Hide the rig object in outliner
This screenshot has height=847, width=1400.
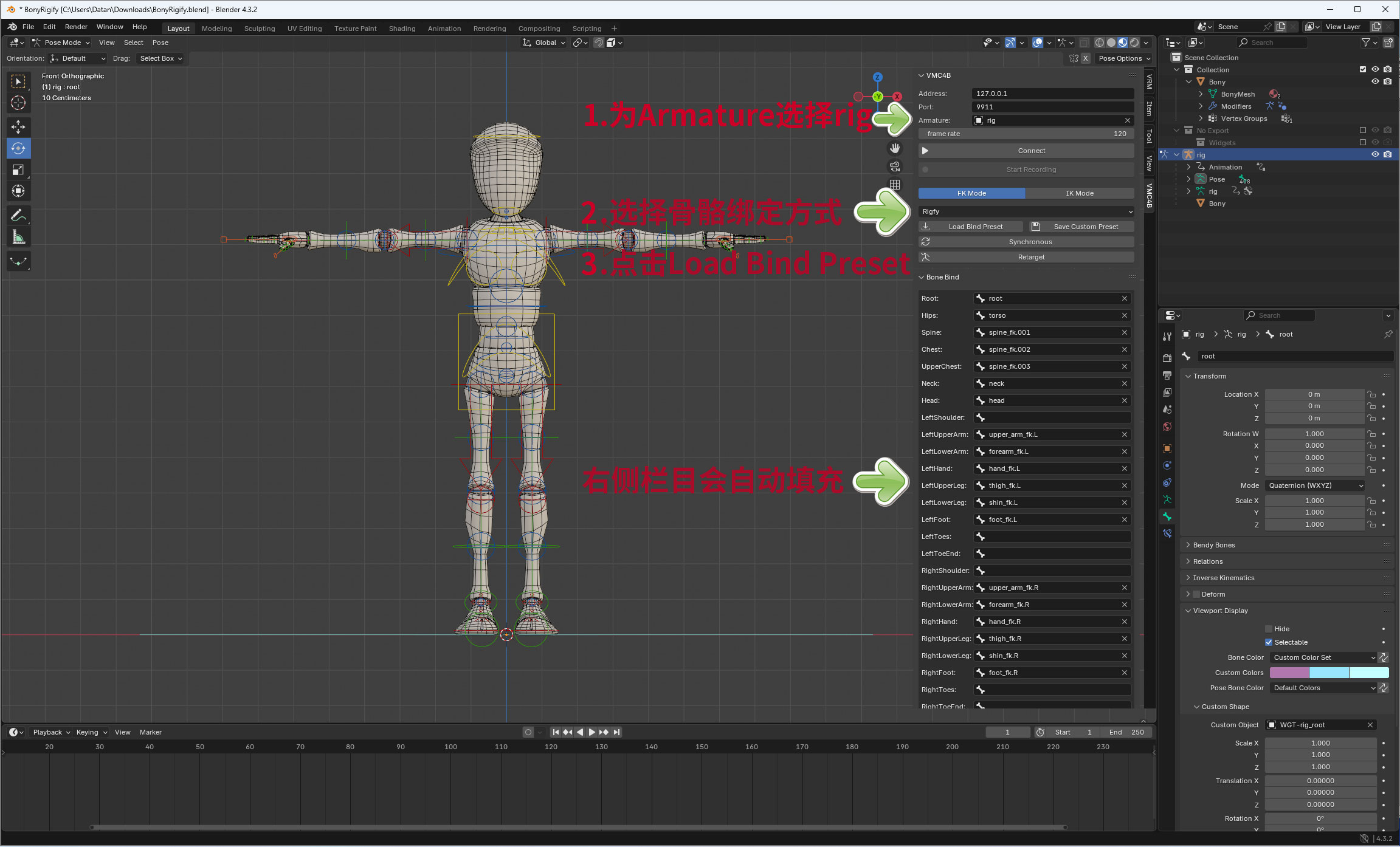(1375, 154)
